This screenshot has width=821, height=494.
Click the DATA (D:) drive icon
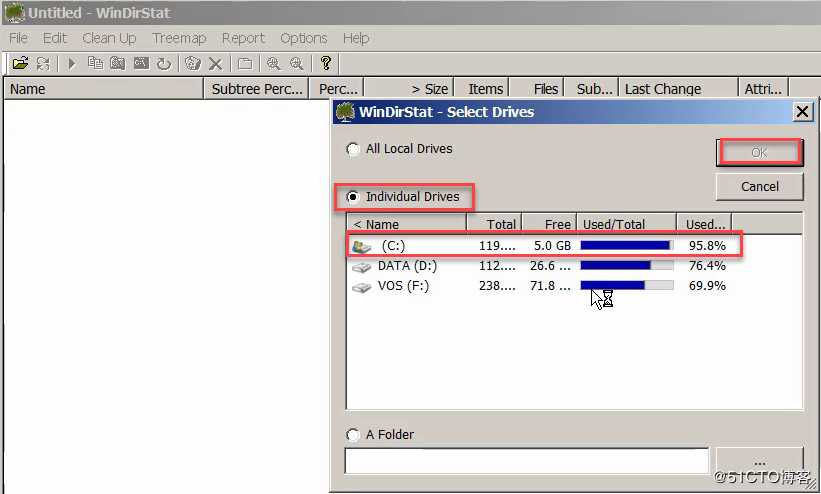(x=361, y=267)
